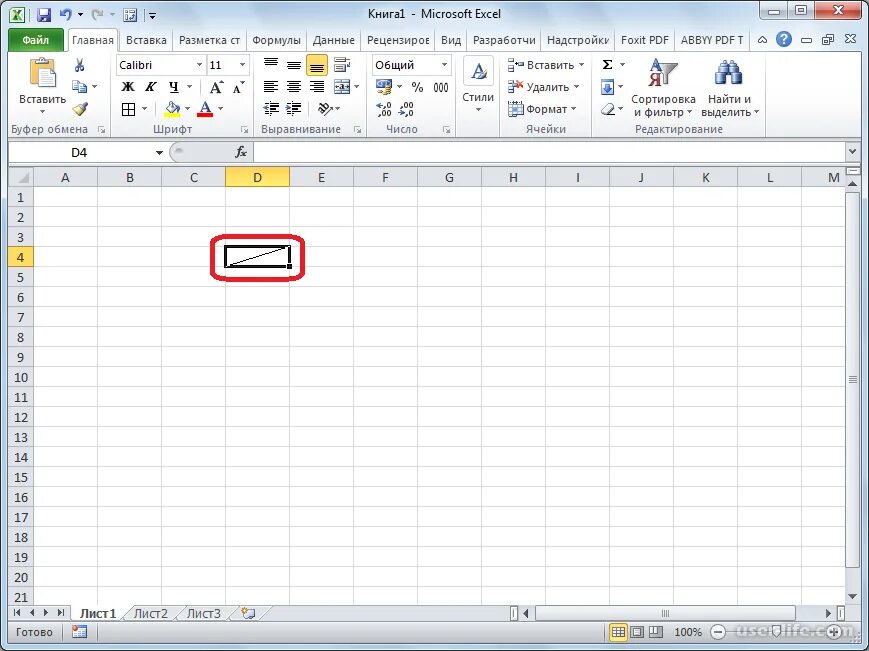Screen dimensions: 869x651
Task: Decrease decimal places
Action: (x=406, y=109)
